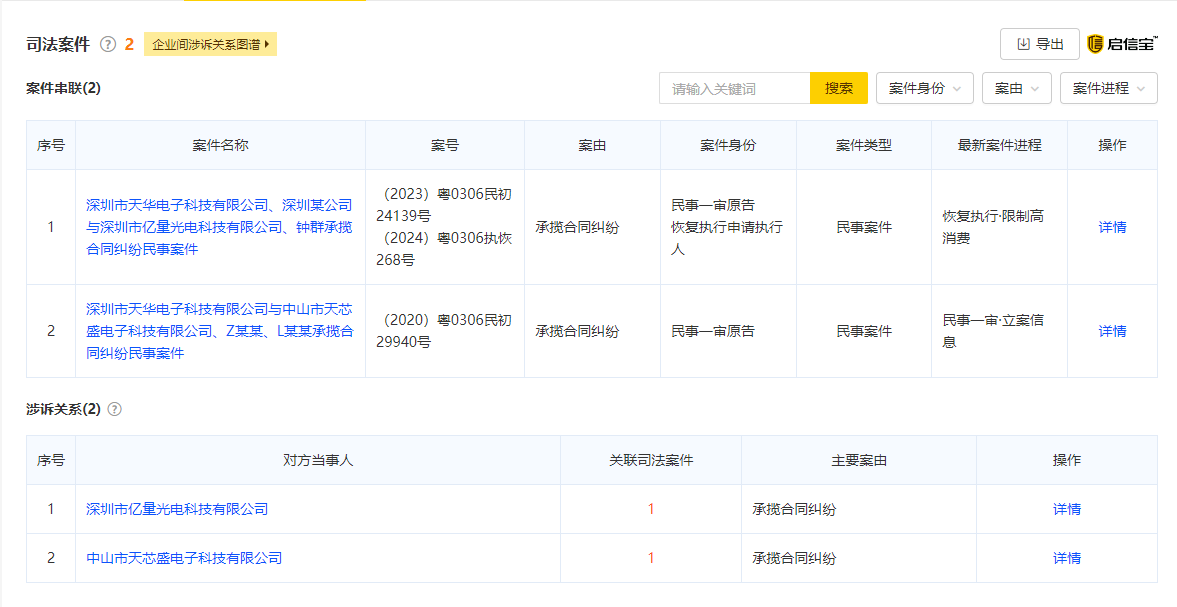Click related case count for 中山市天芯盛
1177x607 pixels.
pyautogui.click(x=651, y=558)
